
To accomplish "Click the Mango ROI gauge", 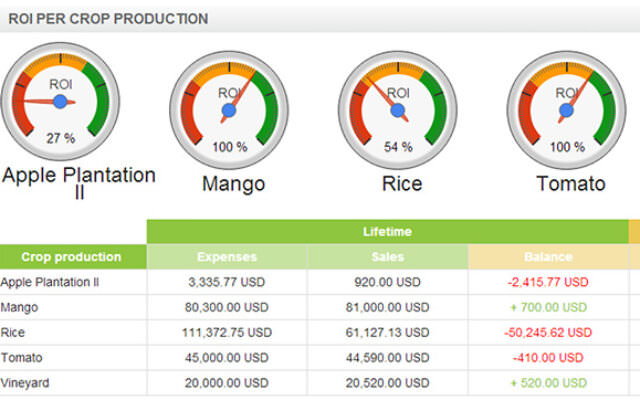I will point(229,110).
